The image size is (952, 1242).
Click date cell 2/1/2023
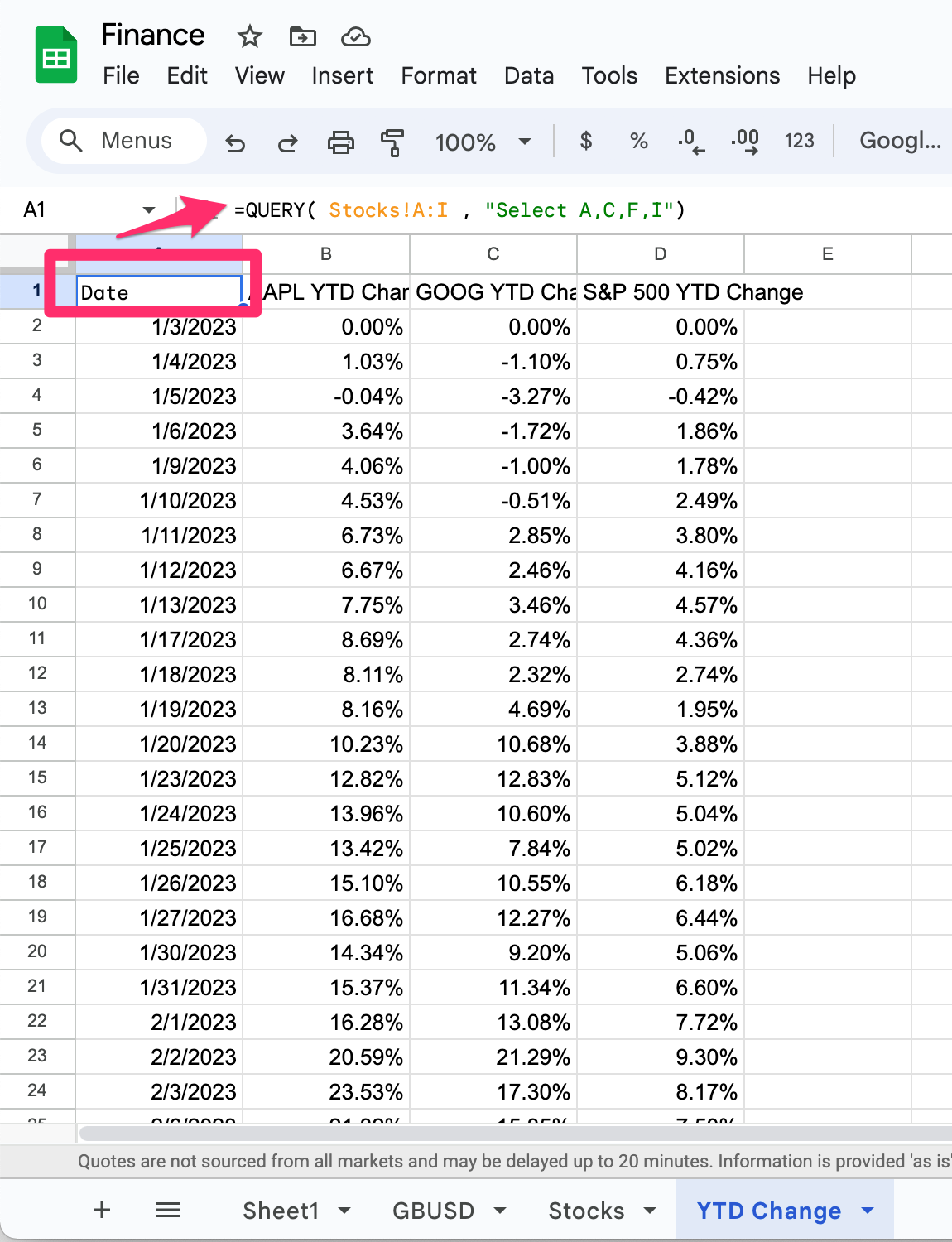coord(159,1022)
